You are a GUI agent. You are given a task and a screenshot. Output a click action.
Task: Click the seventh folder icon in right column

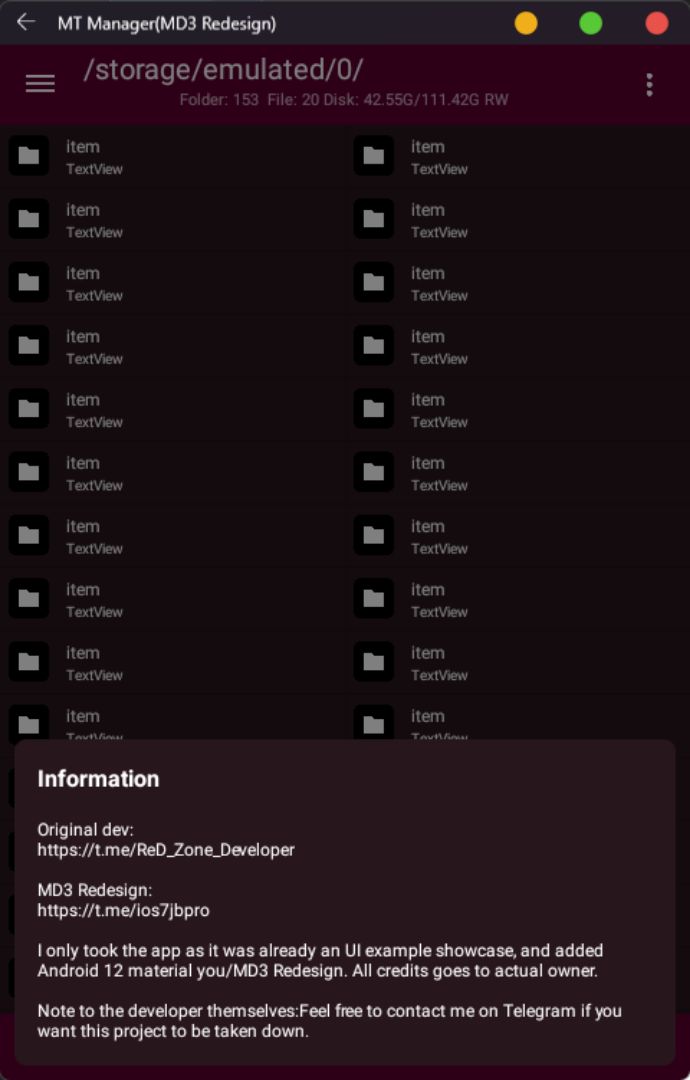coord(373,535)
